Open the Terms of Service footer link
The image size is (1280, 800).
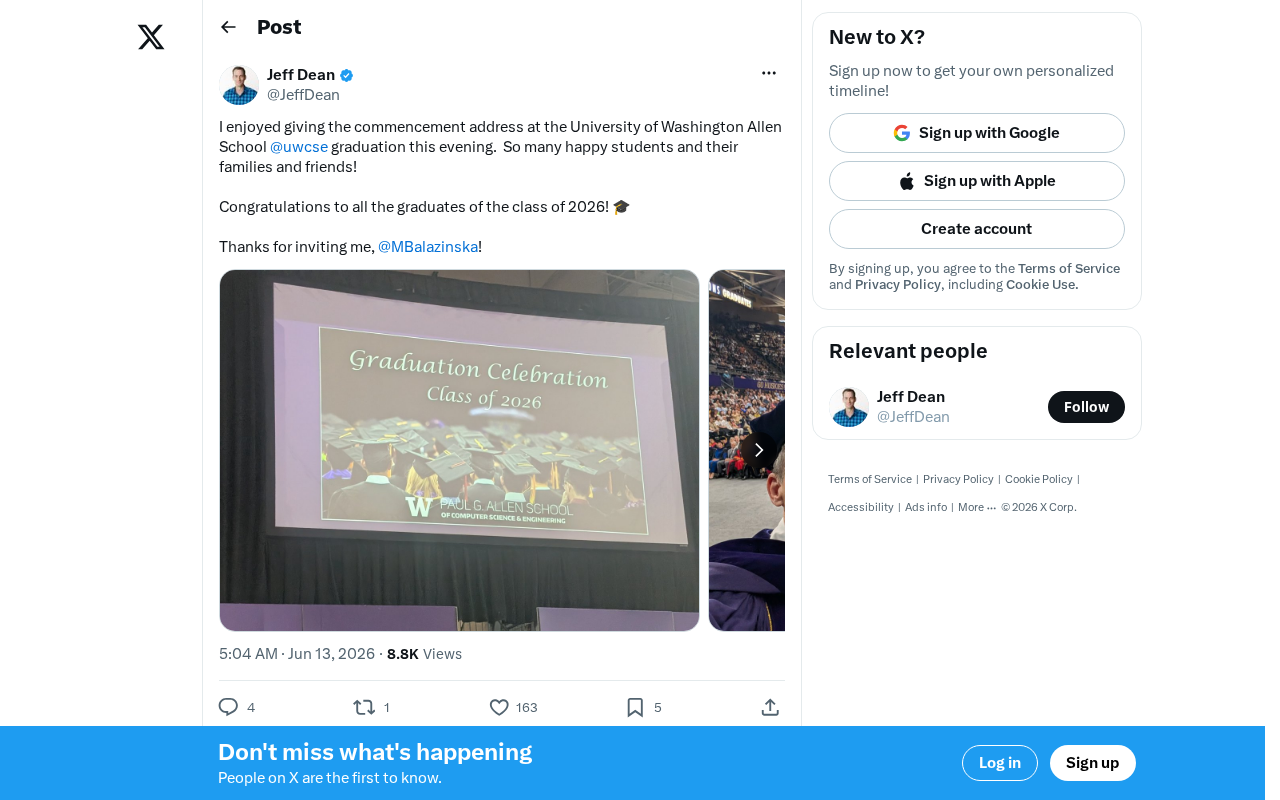tap(870, 479)
